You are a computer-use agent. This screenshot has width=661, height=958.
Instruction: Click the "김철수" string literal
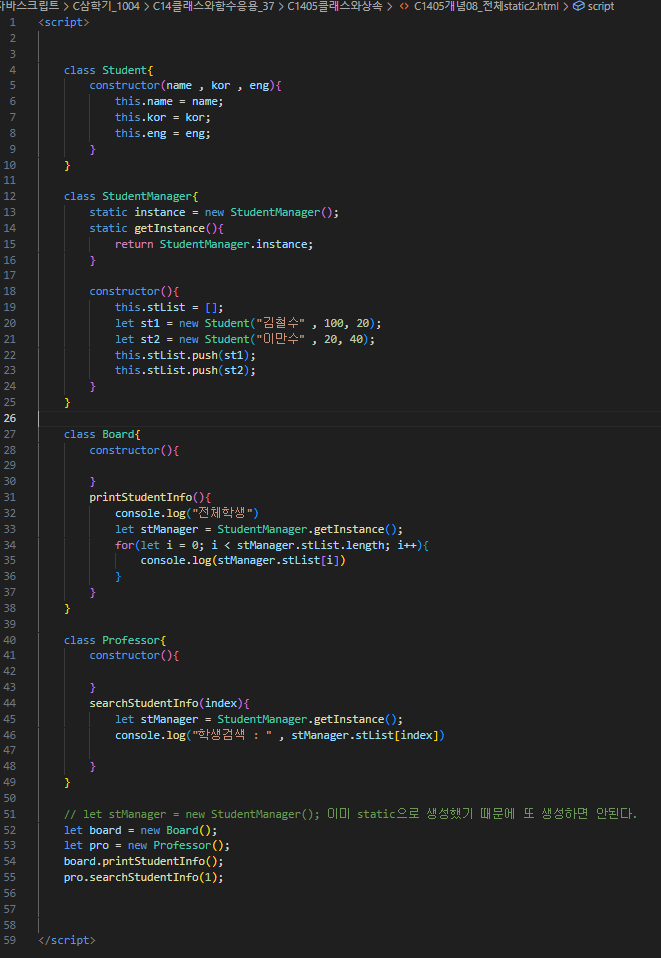point(280,323)
